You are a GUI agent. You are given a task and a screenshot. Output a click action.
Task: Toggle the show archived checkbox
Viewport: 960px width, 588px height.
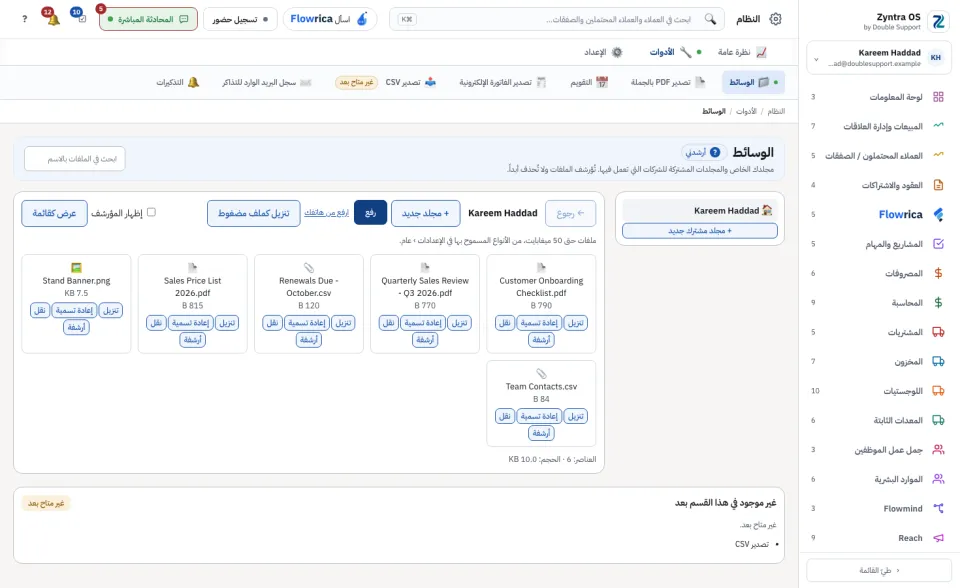[151, 212]
